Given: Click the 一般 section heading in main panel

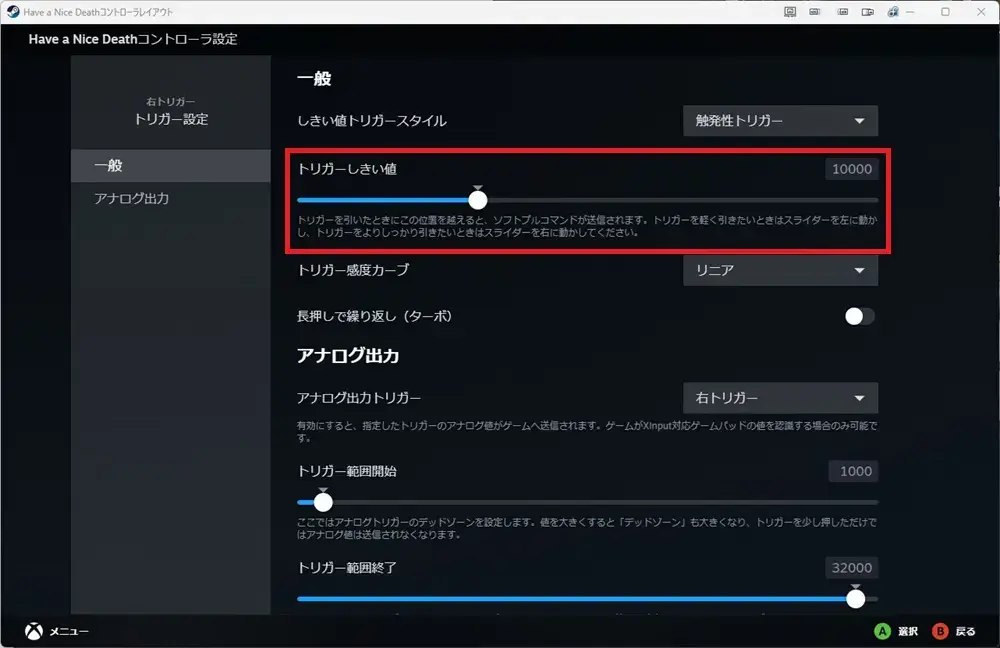Looking at the screenshot, I should pos(314,78).
